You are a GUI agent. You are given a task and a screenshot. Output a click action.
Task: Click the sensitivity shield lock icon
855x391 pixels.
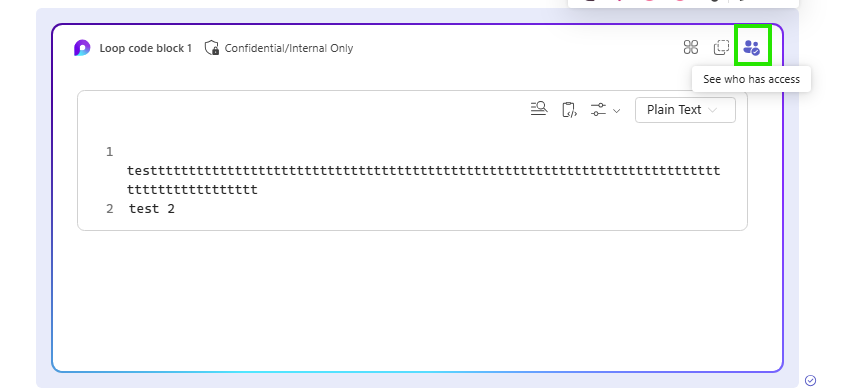(x=212, y=48)
